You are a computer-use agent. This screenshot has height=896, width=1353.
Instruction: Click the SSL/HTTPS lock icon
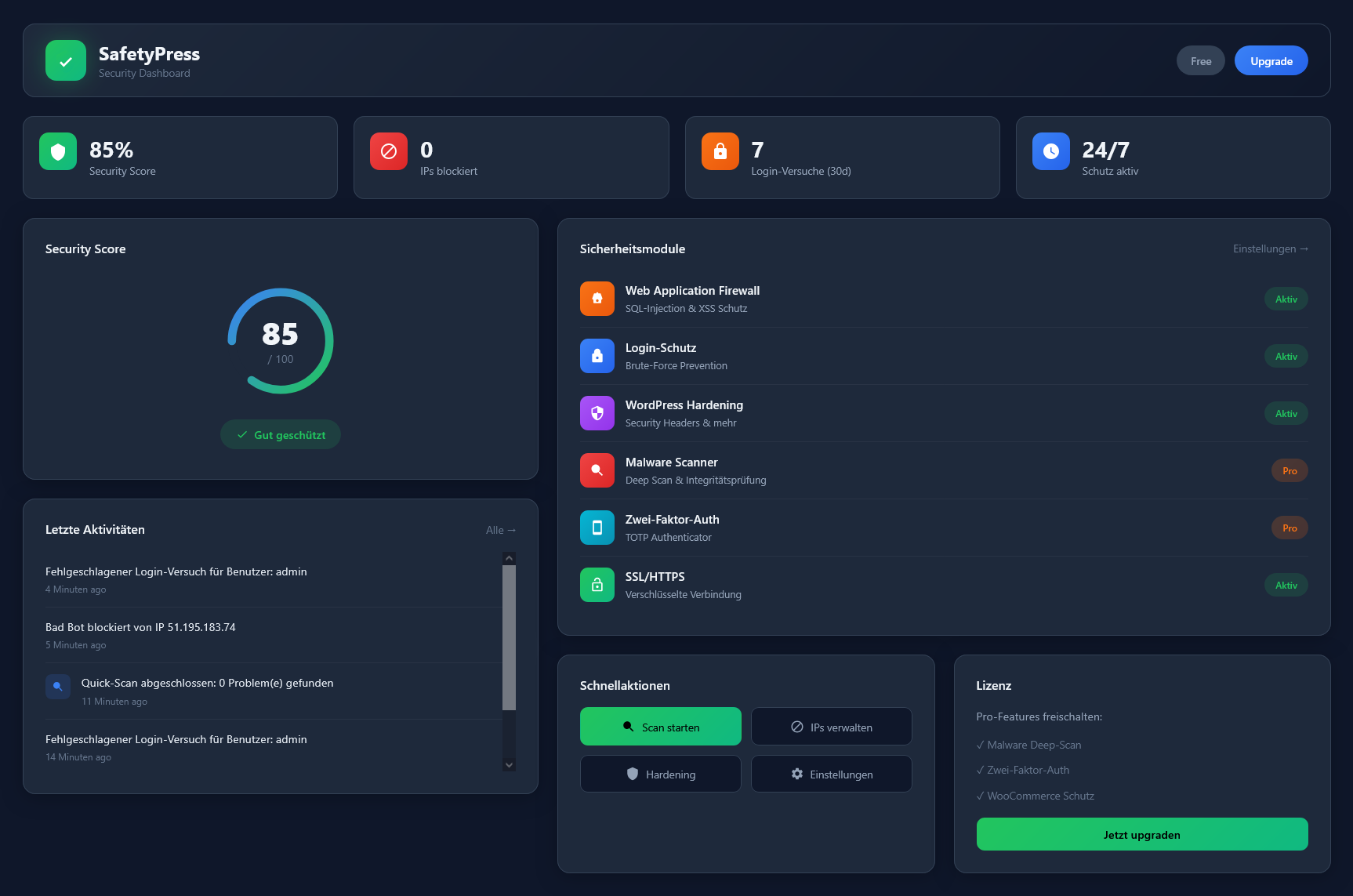pos(597,585)
